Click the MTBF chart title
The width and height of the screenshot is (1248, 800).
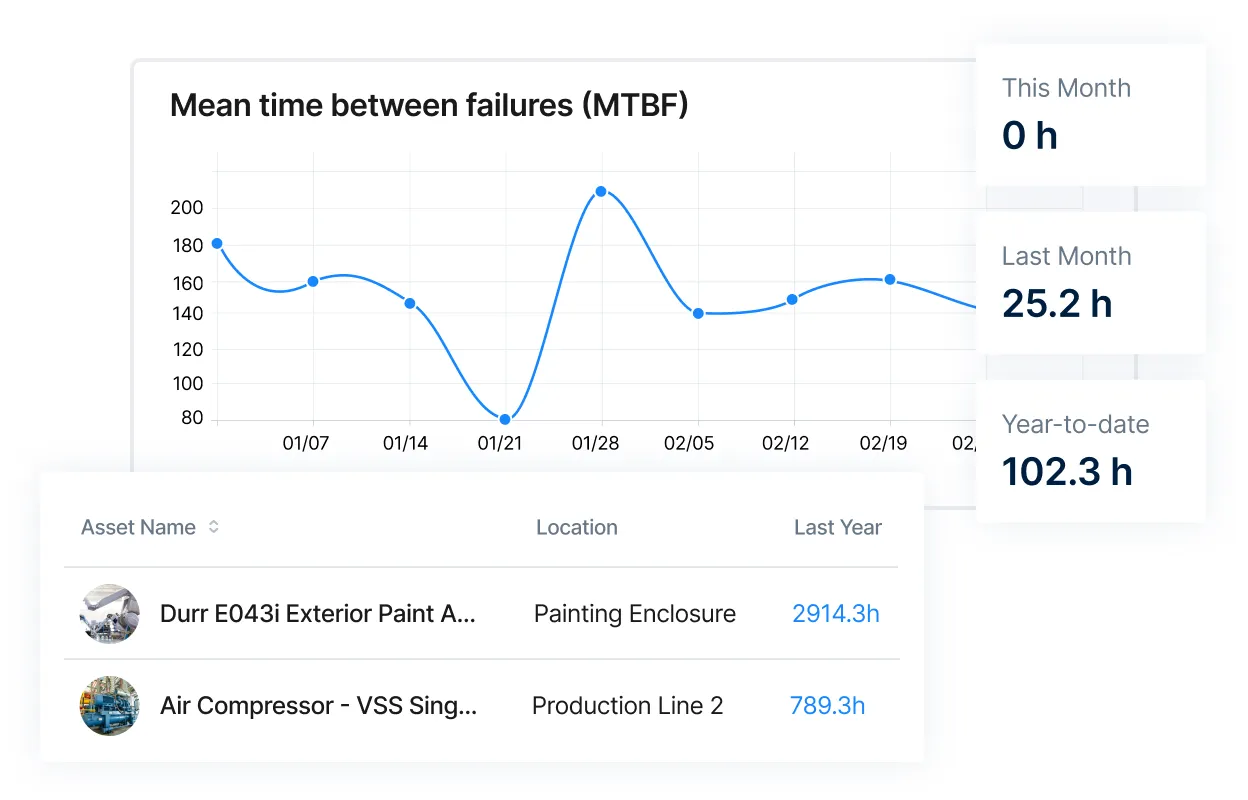tap(428, 104)
